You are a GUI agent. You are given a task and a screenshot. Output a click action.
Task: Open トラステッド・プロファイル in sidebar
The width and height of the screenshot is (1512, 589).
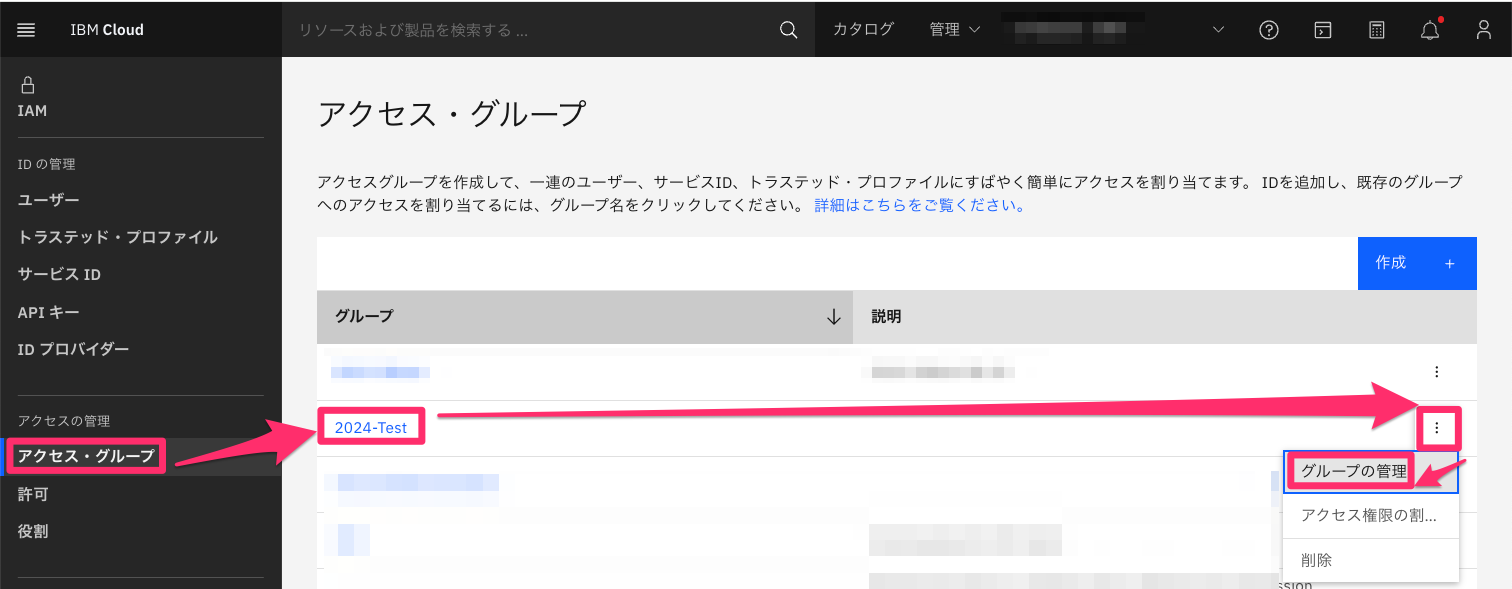(118, 237)
